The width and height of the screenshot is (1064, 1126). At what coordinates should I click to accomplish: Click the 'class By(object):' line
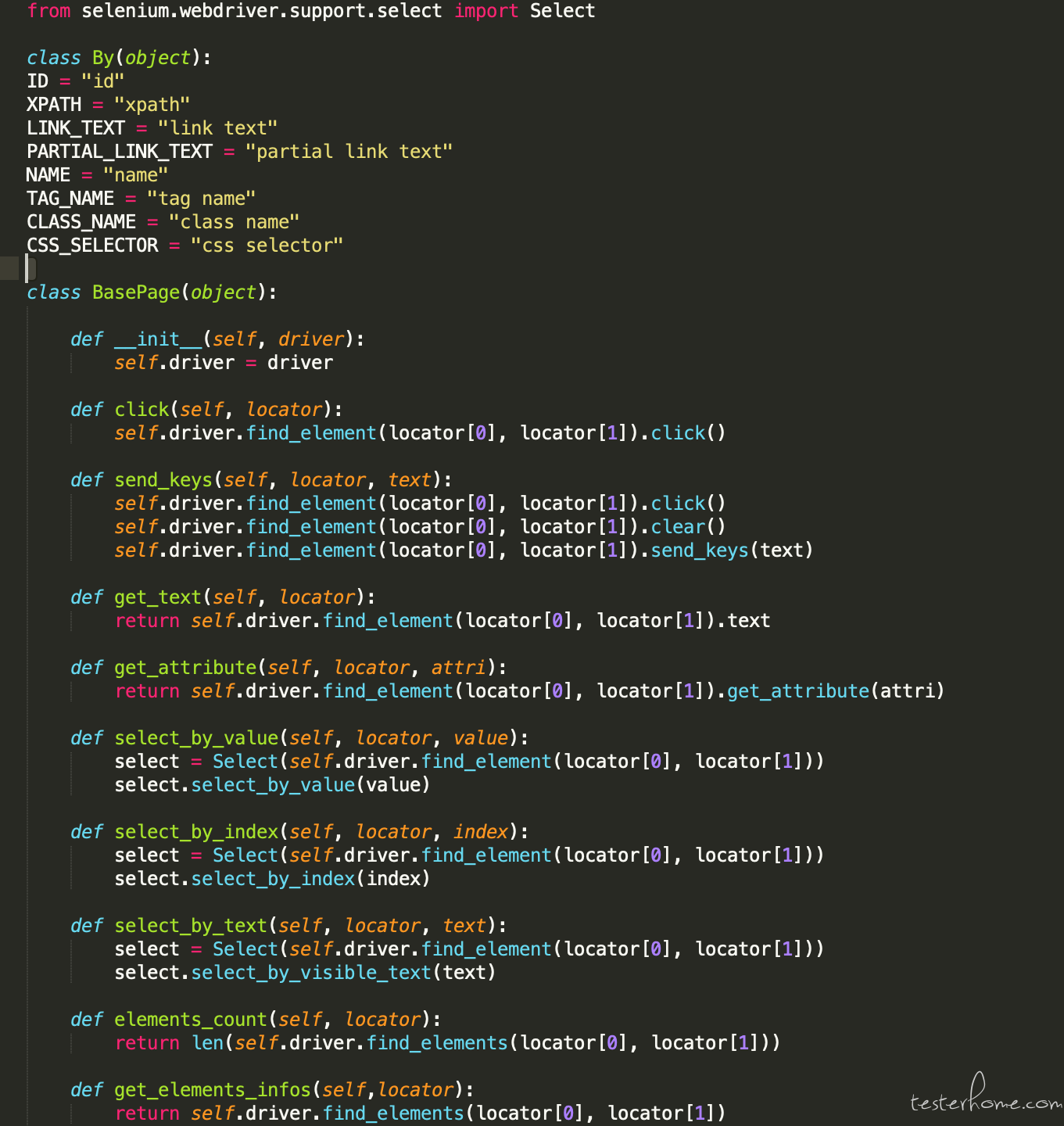tap(119, 58)
